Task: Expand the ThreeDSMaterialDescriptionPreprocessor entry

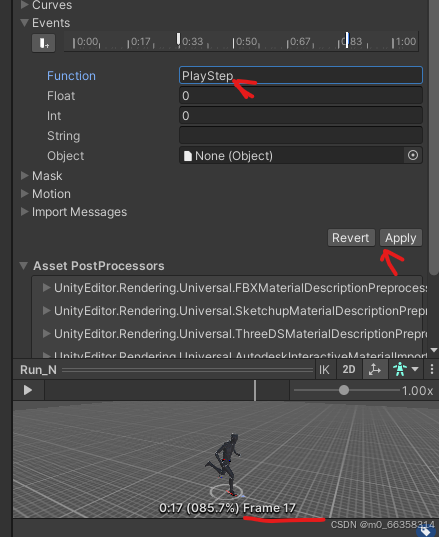Action: pos(46,333)
